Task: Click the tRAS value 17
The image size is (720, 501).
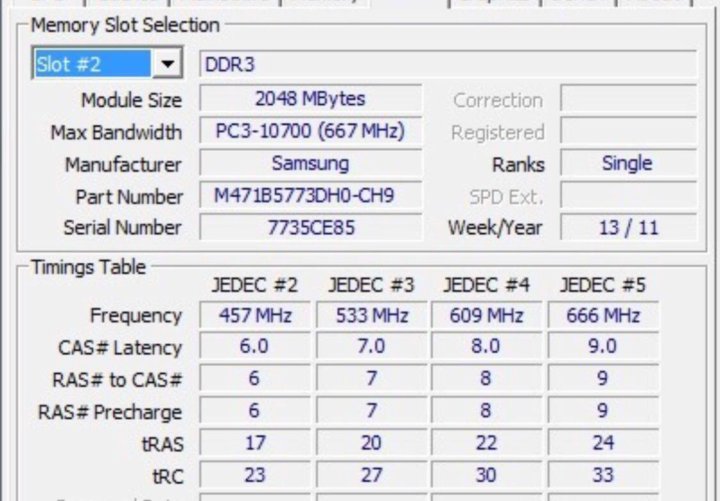Action: click(255, 443)
